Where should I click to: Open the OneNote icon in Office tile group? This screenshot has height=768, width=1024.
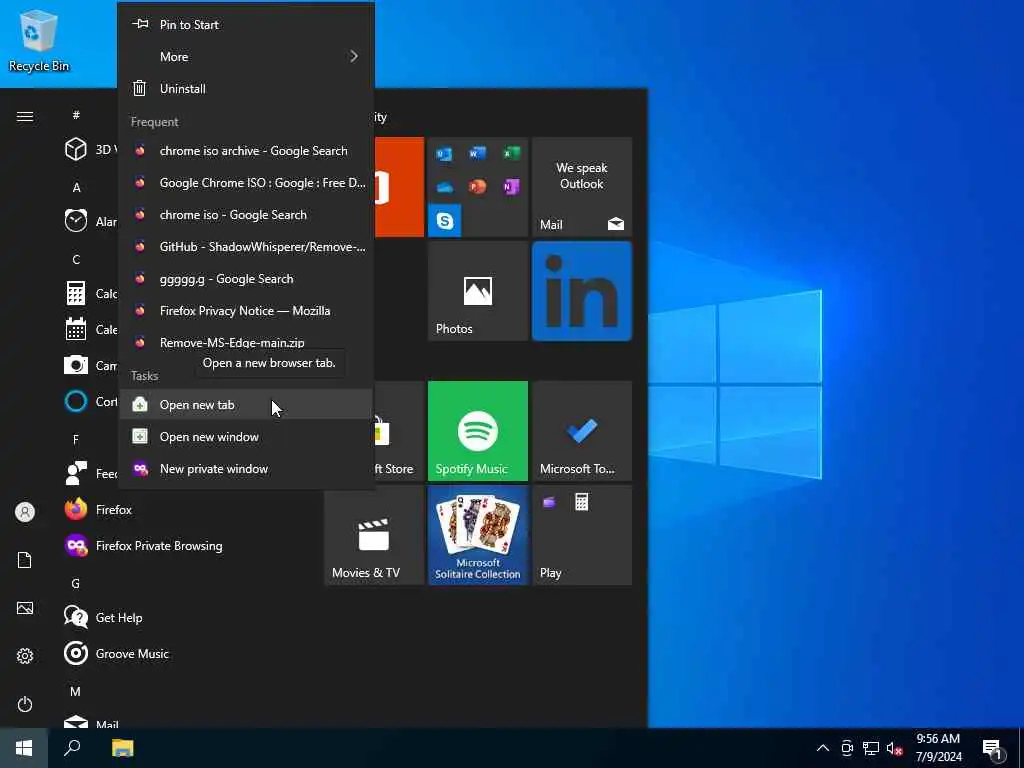(x=511, y=187)
